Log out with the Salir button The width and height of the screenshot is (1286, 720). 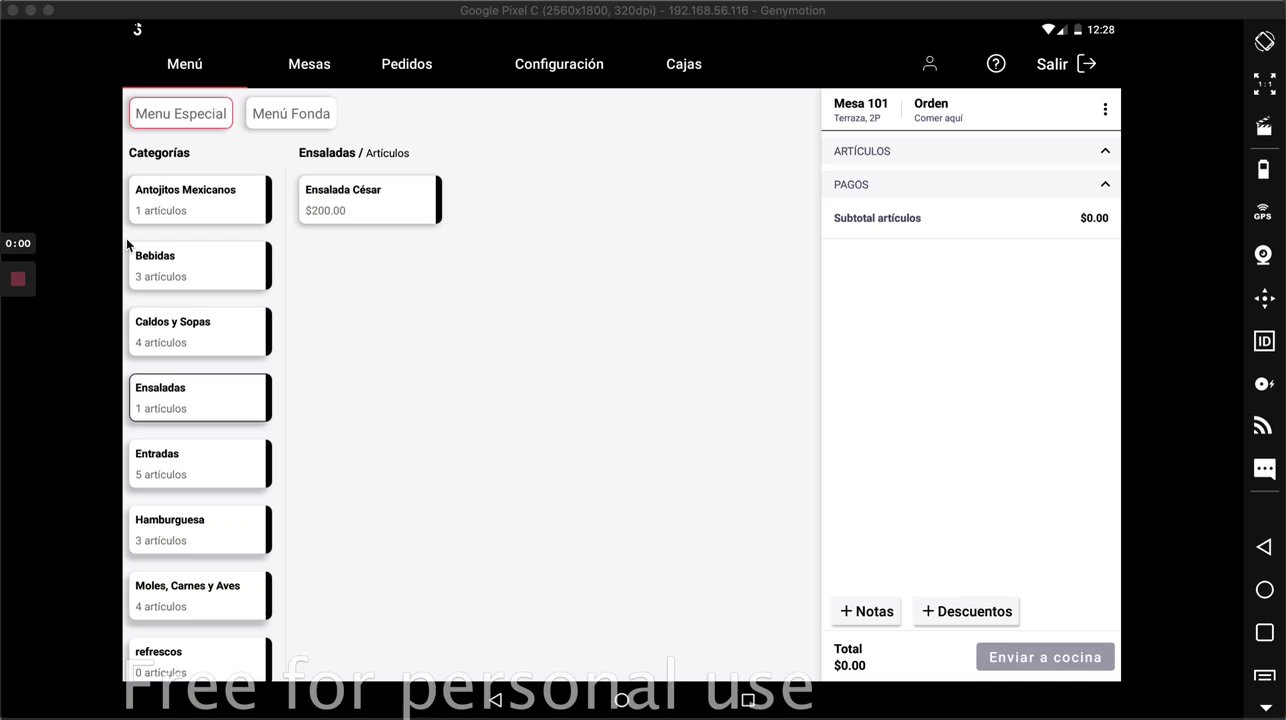coord(1067,64)
